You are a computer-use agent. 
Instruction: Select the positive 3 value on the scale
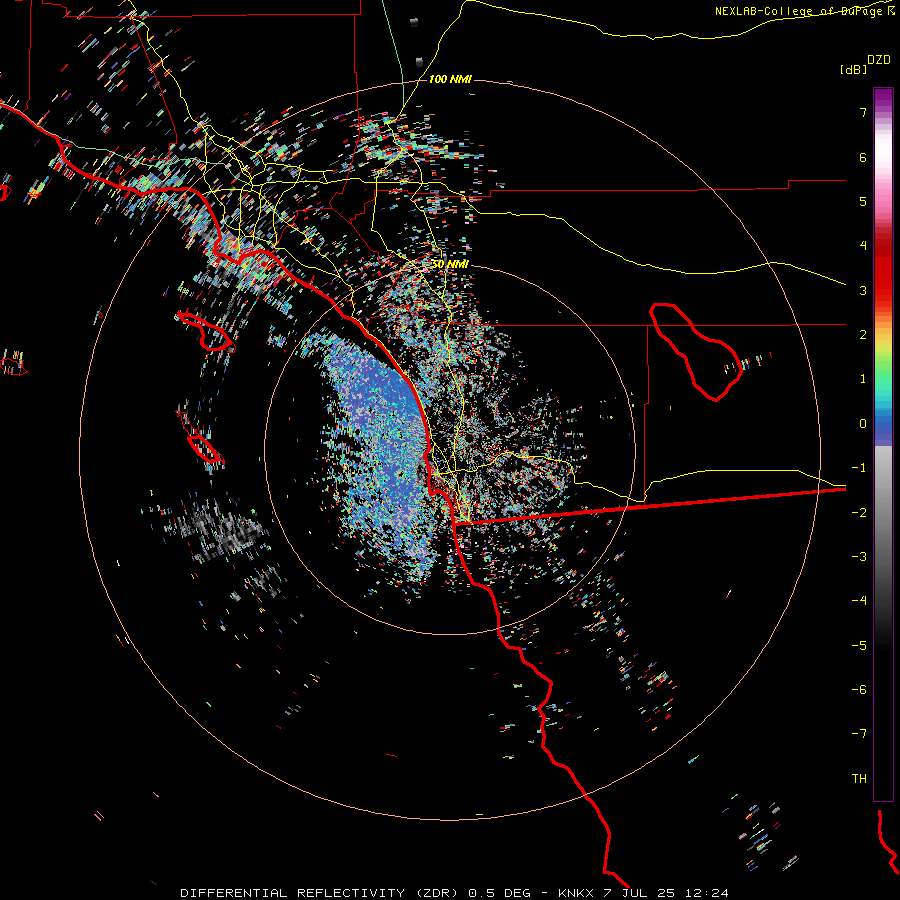863,290
